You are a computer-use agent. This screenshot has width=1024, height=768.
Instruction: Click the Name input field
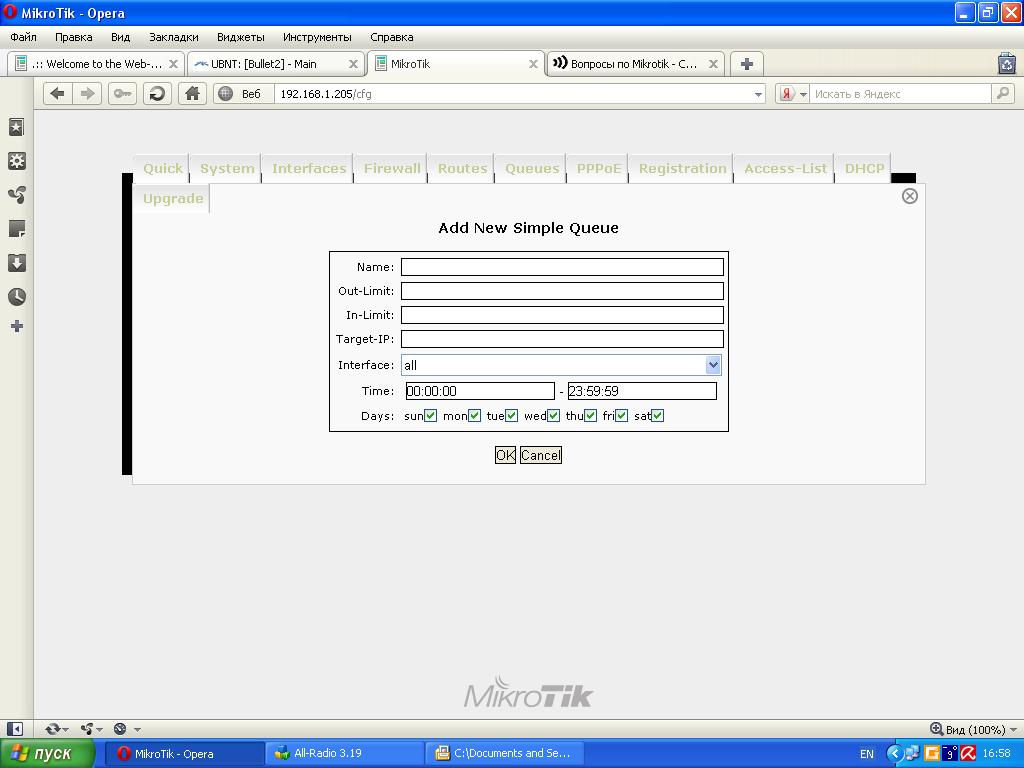pos(562,267)
